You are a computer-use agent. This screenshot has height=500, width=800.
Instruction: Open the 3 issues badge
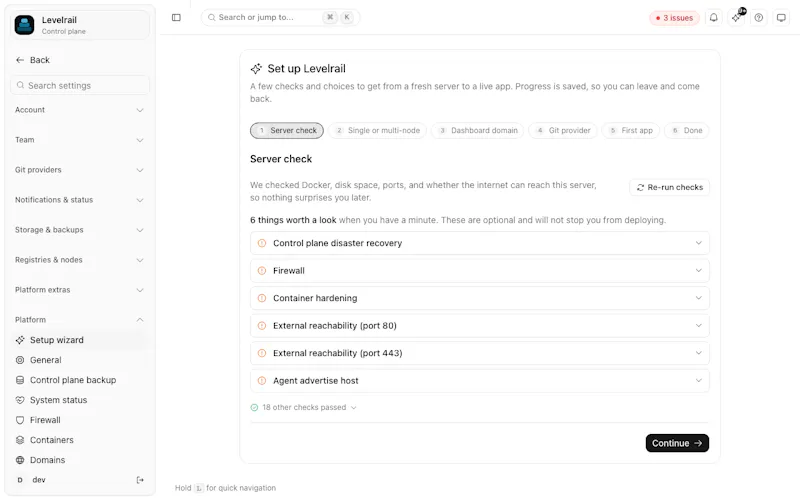674,18
